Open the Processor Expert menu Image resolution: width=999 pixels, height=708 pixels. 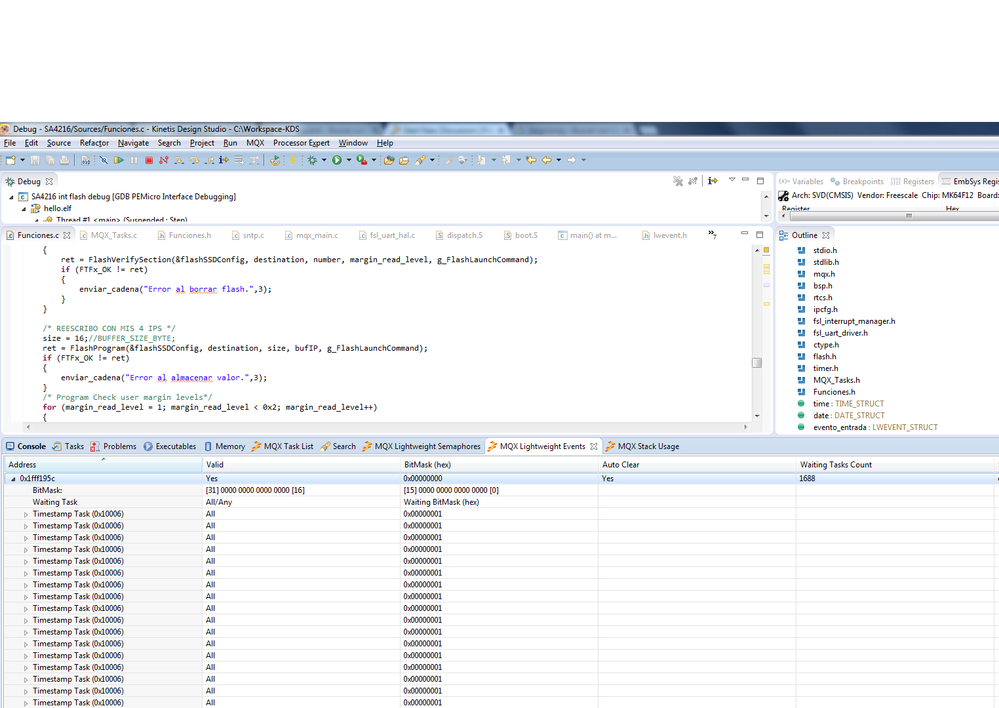click(301, 143)
